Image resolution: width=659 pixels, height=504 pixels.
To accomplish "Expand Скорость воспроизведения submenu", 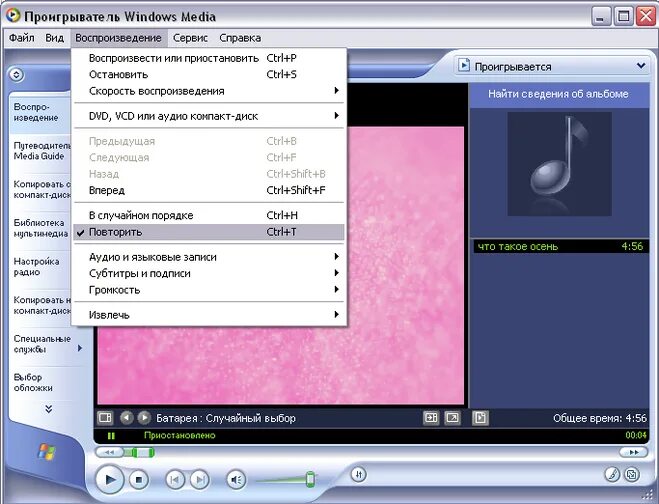I will click(209, 91).
